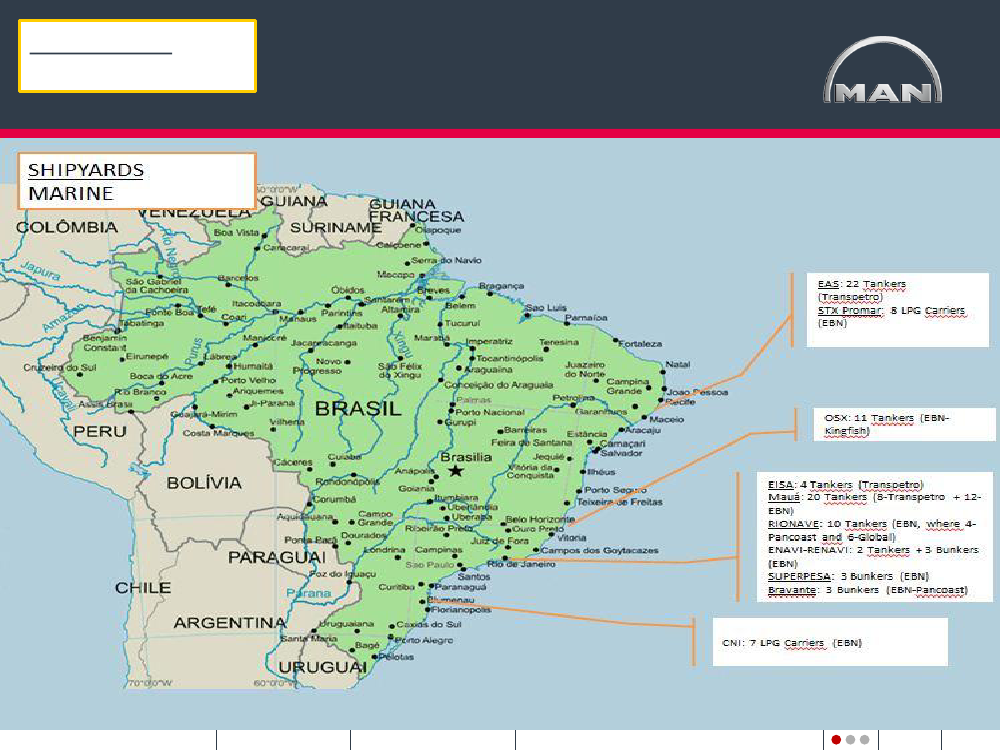The width and height of the screenshot is (1000, 750).
Task: Click the Porto Seguro city label
Action: pos(615,490)
